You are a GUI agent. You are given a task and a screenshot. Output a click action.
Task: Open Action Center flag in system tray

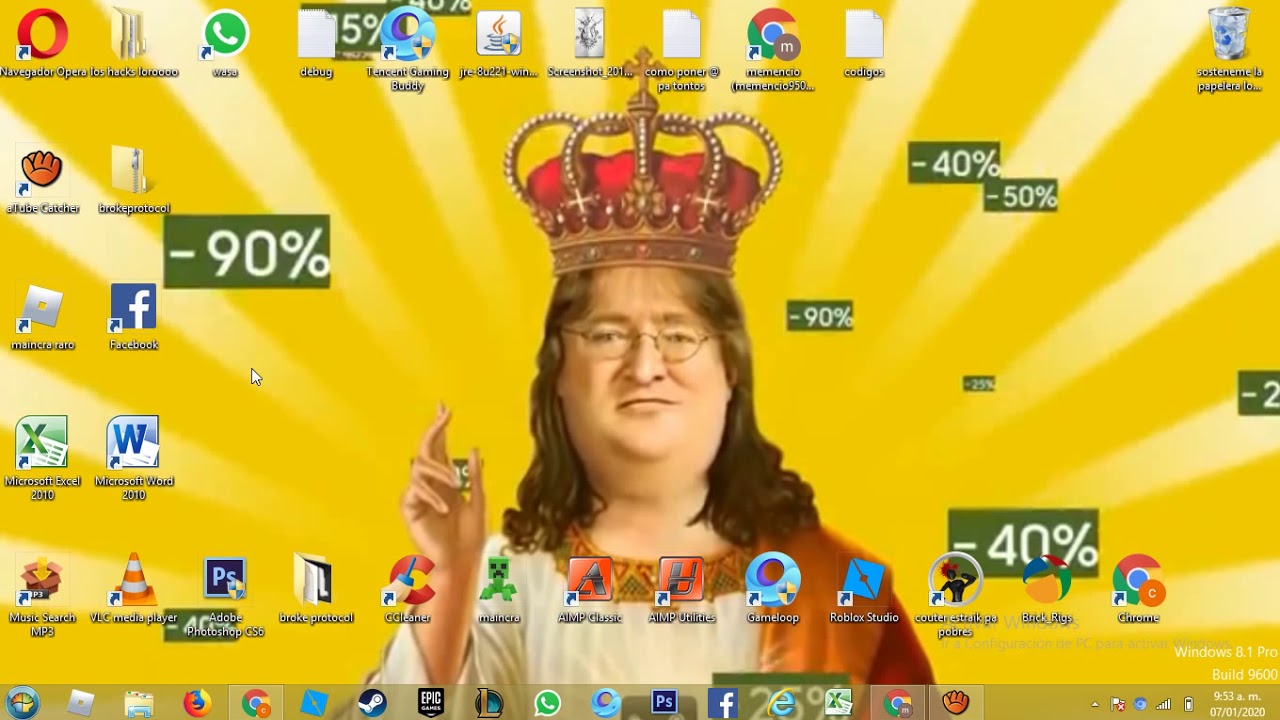coord(1118,704)
